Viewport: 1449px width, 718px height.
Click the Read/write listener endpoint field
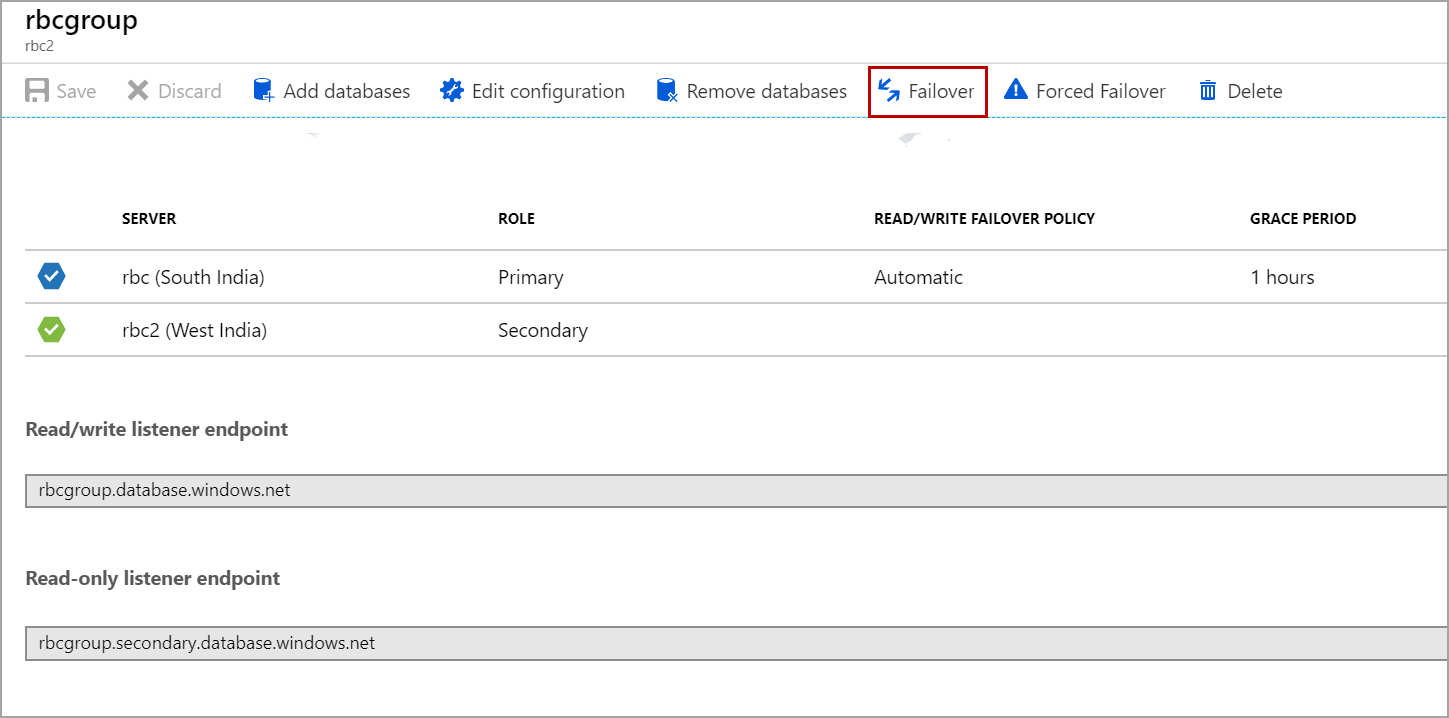735,491
